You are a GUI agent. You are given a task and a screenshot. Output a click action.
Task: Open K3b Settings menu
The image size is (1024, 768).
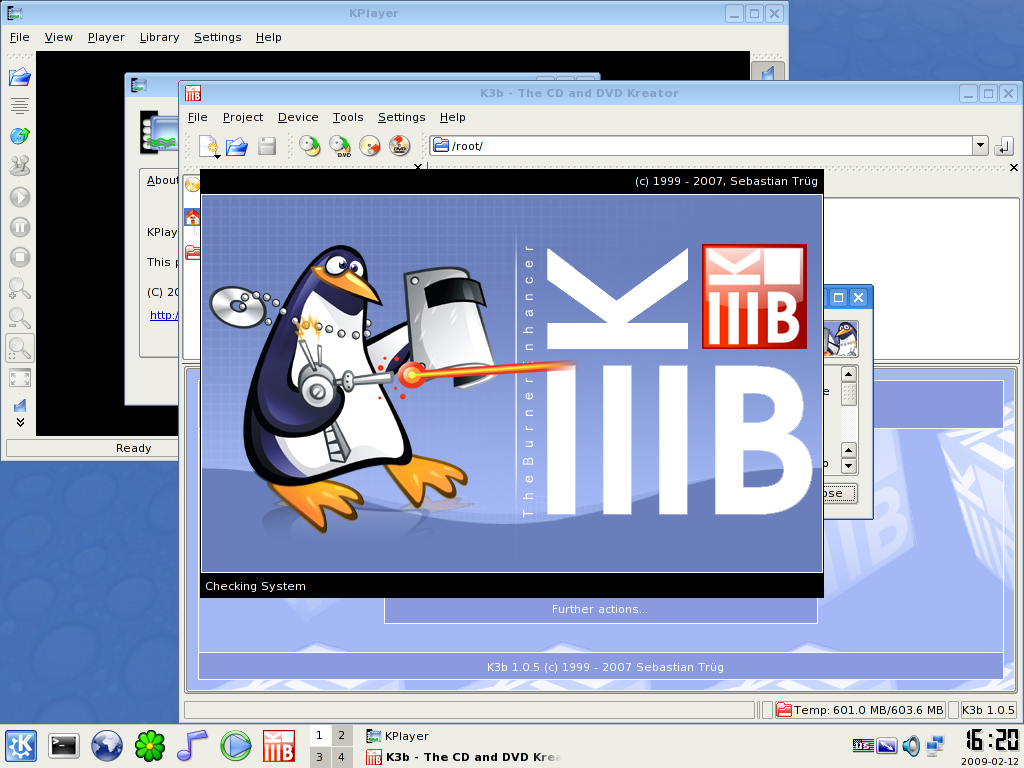click(x=401, y=117)
